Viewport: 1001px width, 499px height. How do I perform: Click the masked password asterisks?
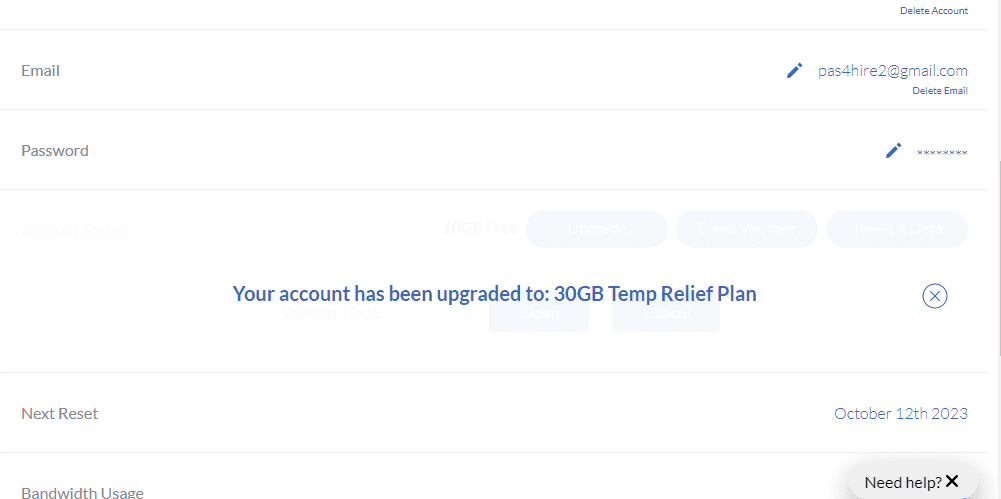click(941, 152)
